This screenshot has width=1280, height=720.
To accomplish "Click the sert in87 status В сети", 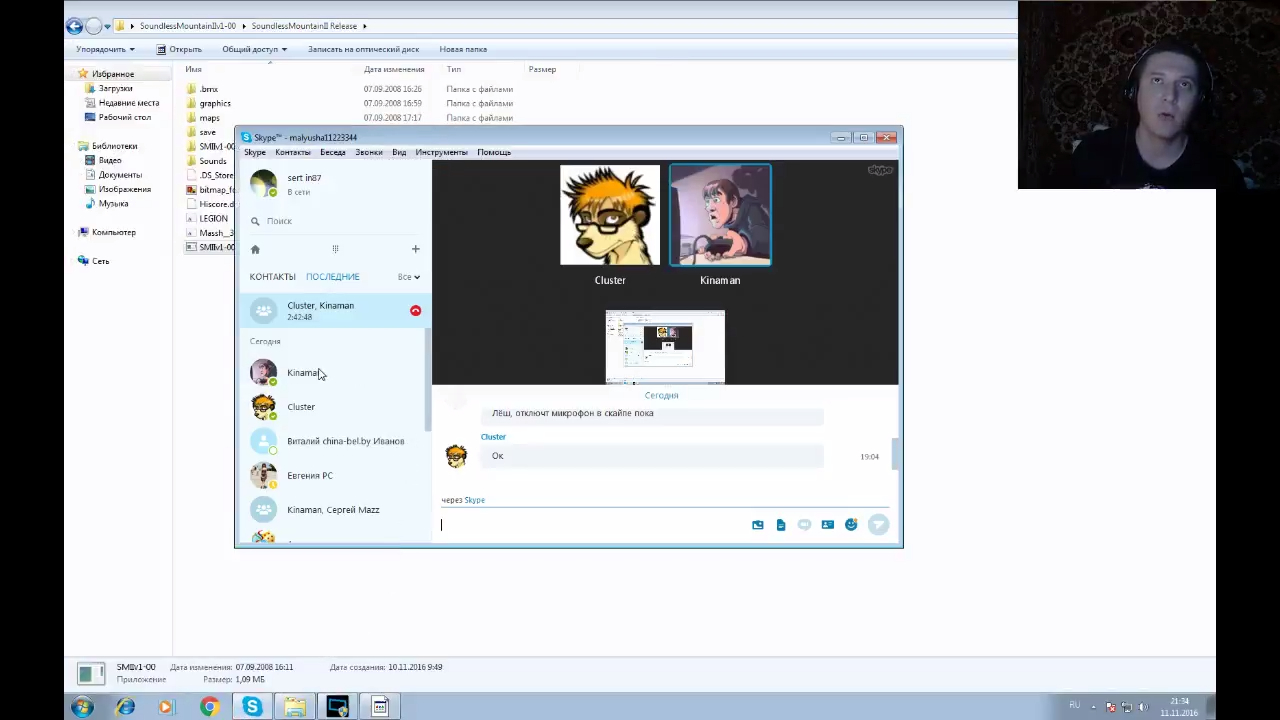I will (x=299, y=192).
